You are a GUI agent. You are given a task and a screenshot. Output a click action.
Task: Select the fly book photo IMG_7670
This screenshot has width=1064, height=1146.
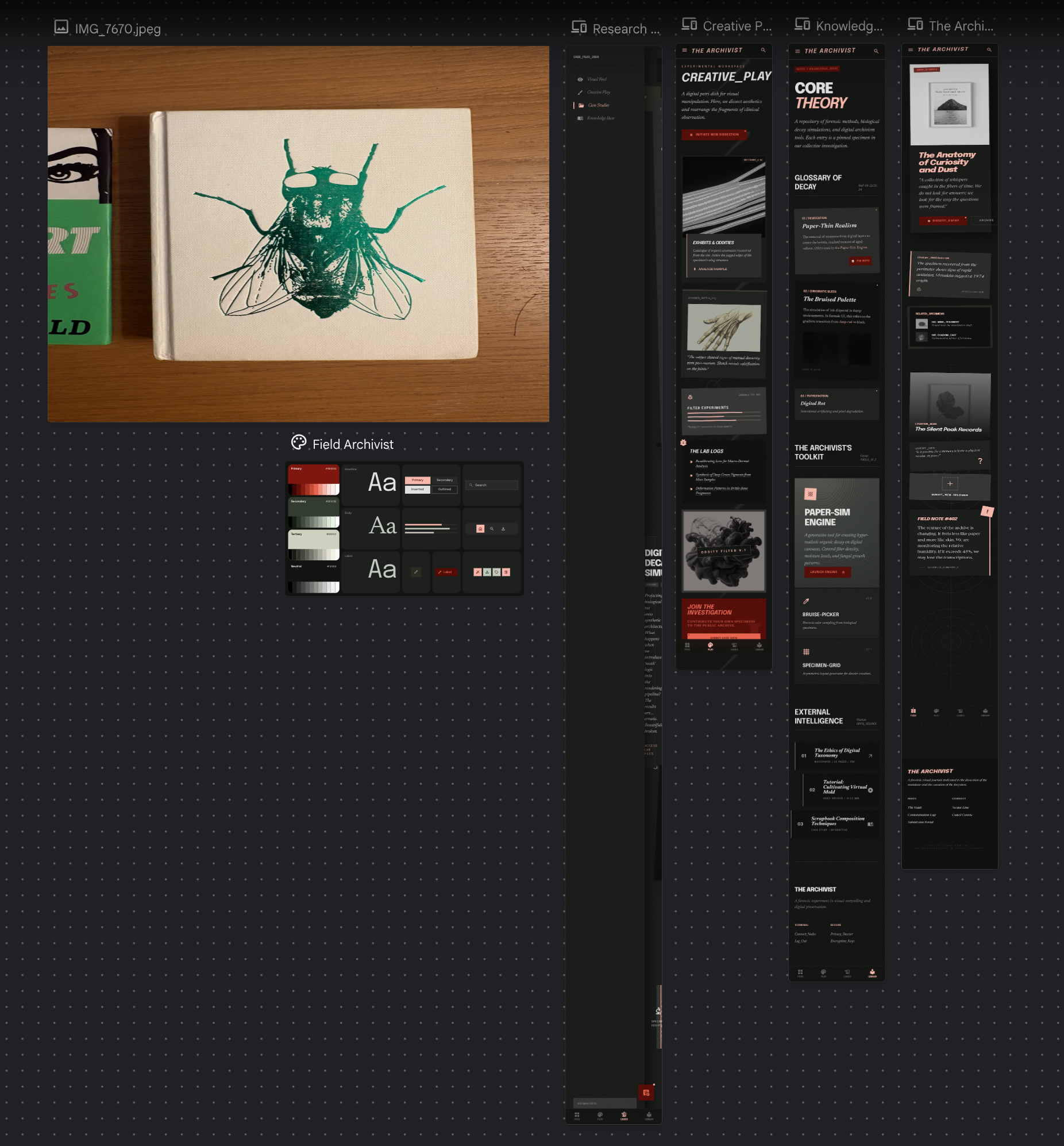click(x=298, y=234)
